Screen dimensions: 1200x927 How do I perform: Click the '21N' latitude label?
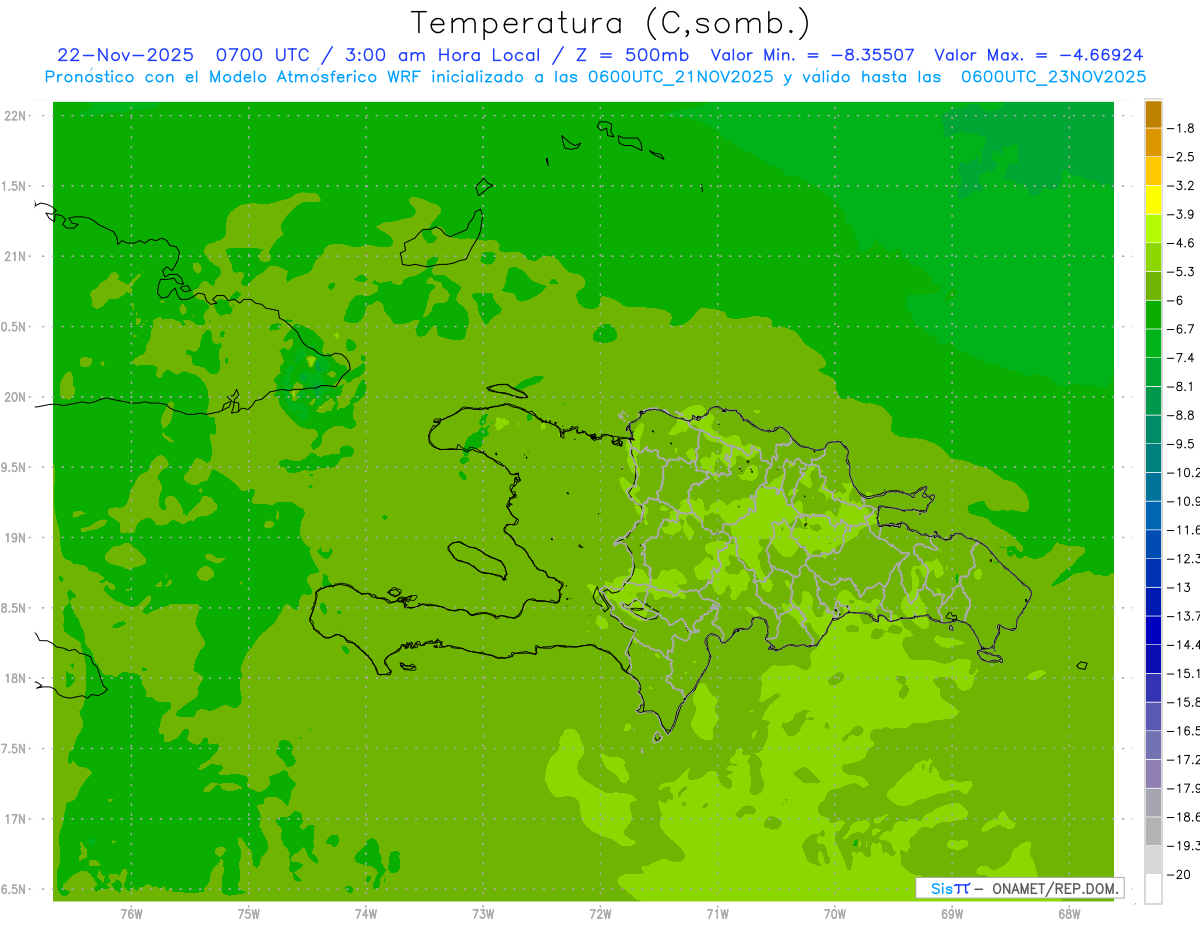(15, 257)
